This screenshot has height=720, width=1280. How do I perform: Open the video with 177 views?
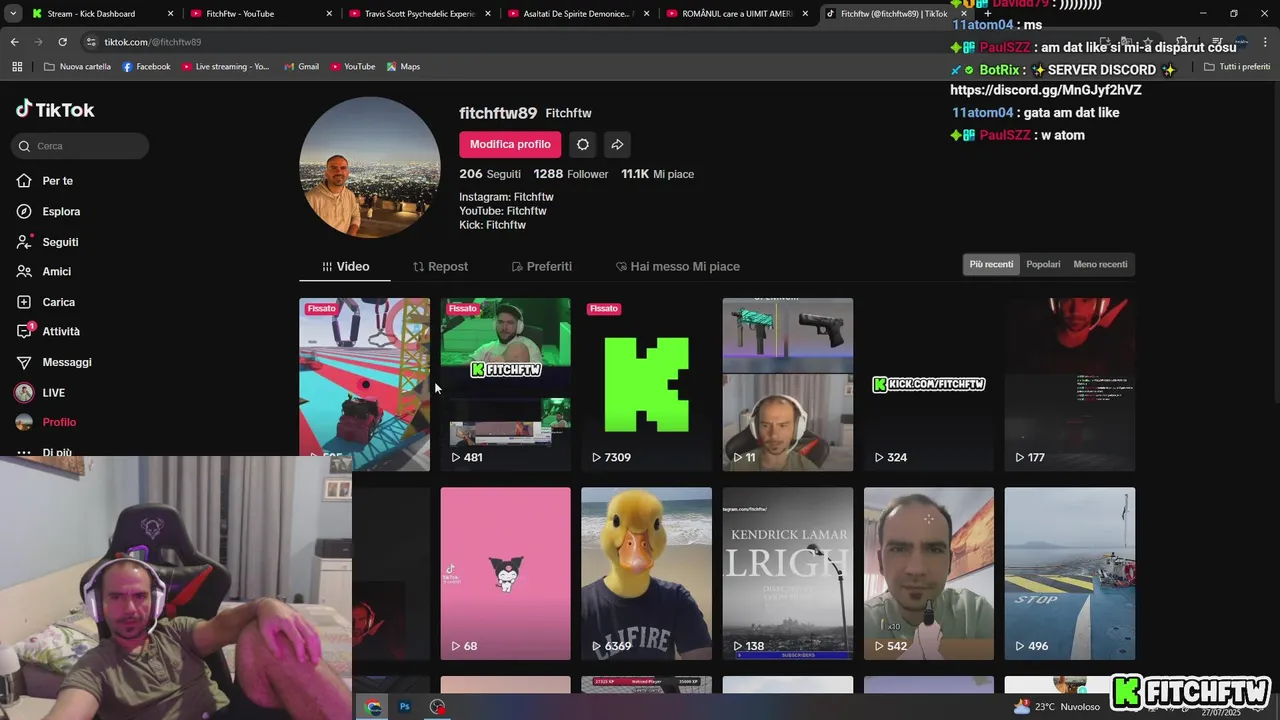tap(1070, 384)
